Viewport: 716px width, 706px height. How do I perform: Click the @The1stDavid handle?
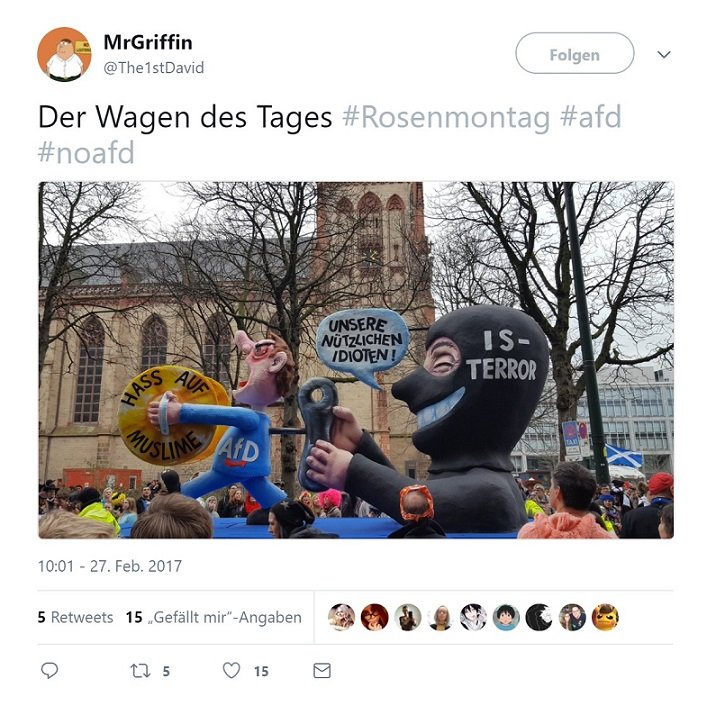154,68
